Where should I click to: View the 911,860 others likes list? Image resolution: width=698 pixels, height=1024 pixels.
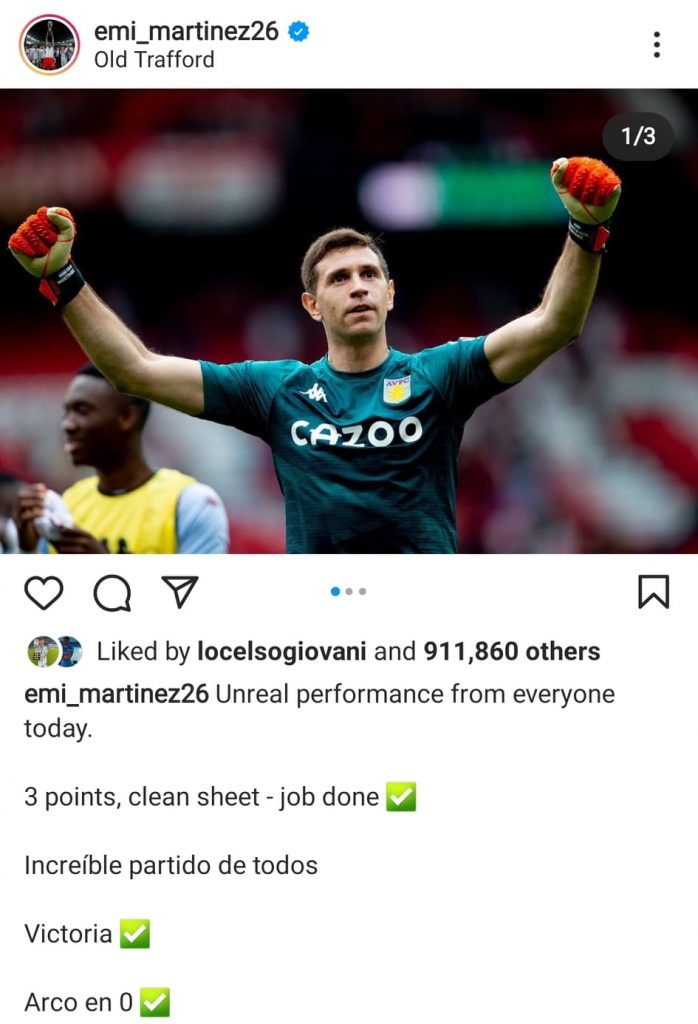pos(512,651)
